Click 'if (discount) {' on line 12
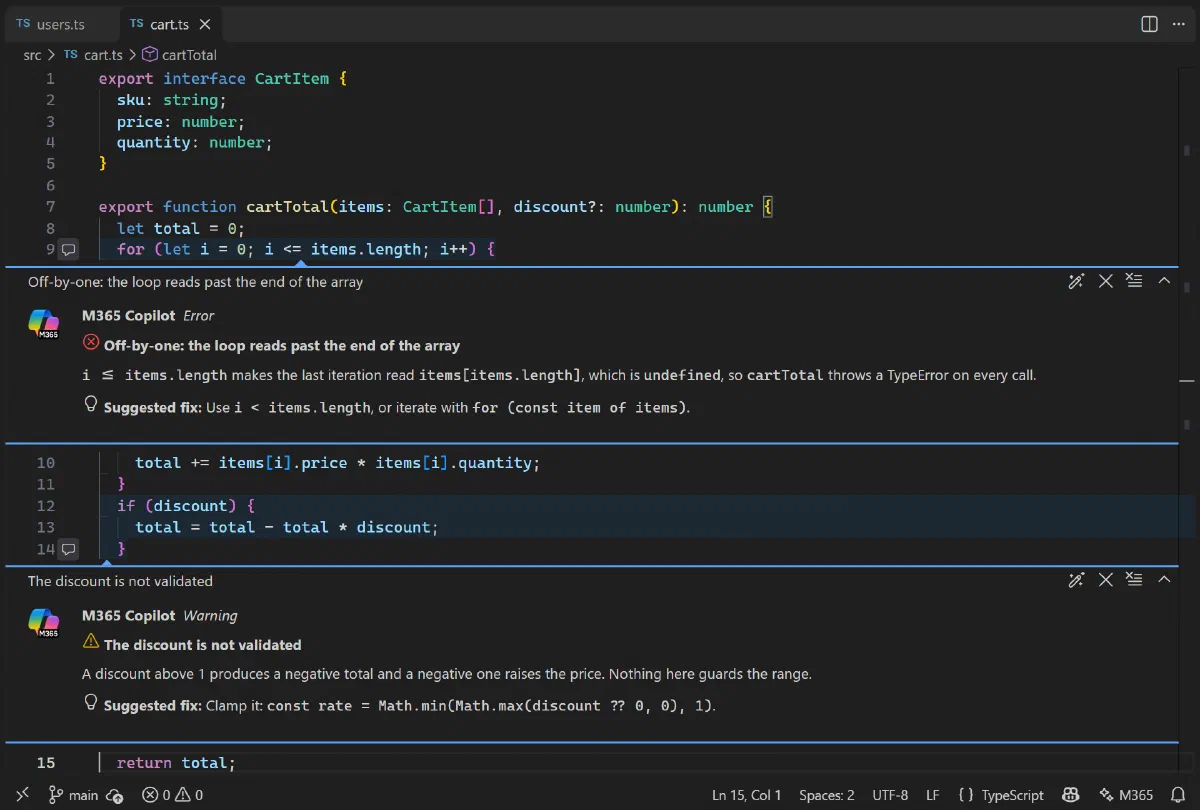 point(186,506)
